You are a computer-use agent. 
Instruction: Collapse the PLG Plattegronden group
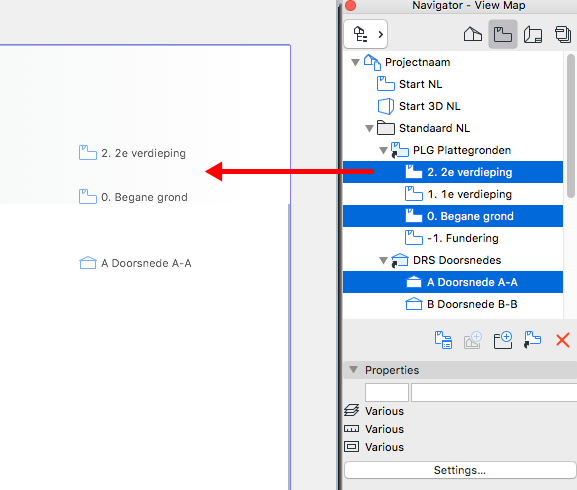383,150
